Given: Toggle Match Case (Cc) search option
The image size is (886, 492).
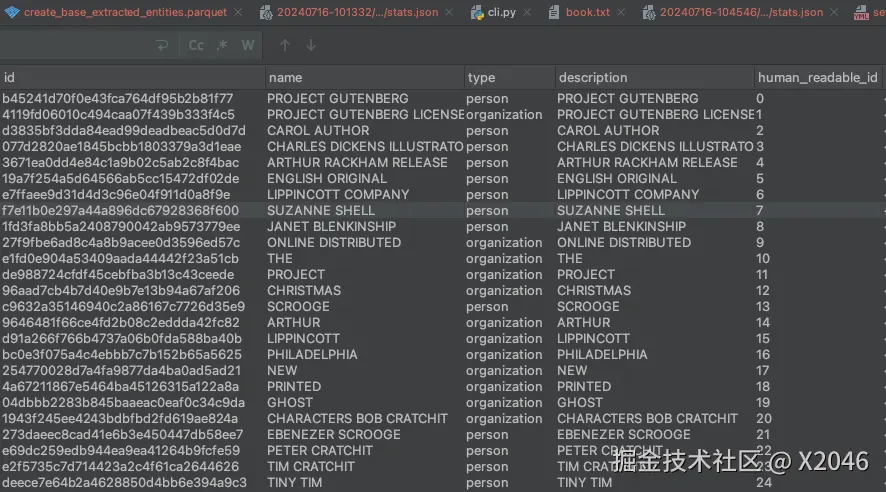Looking at the screenshot, I should (x=196, y=45).
